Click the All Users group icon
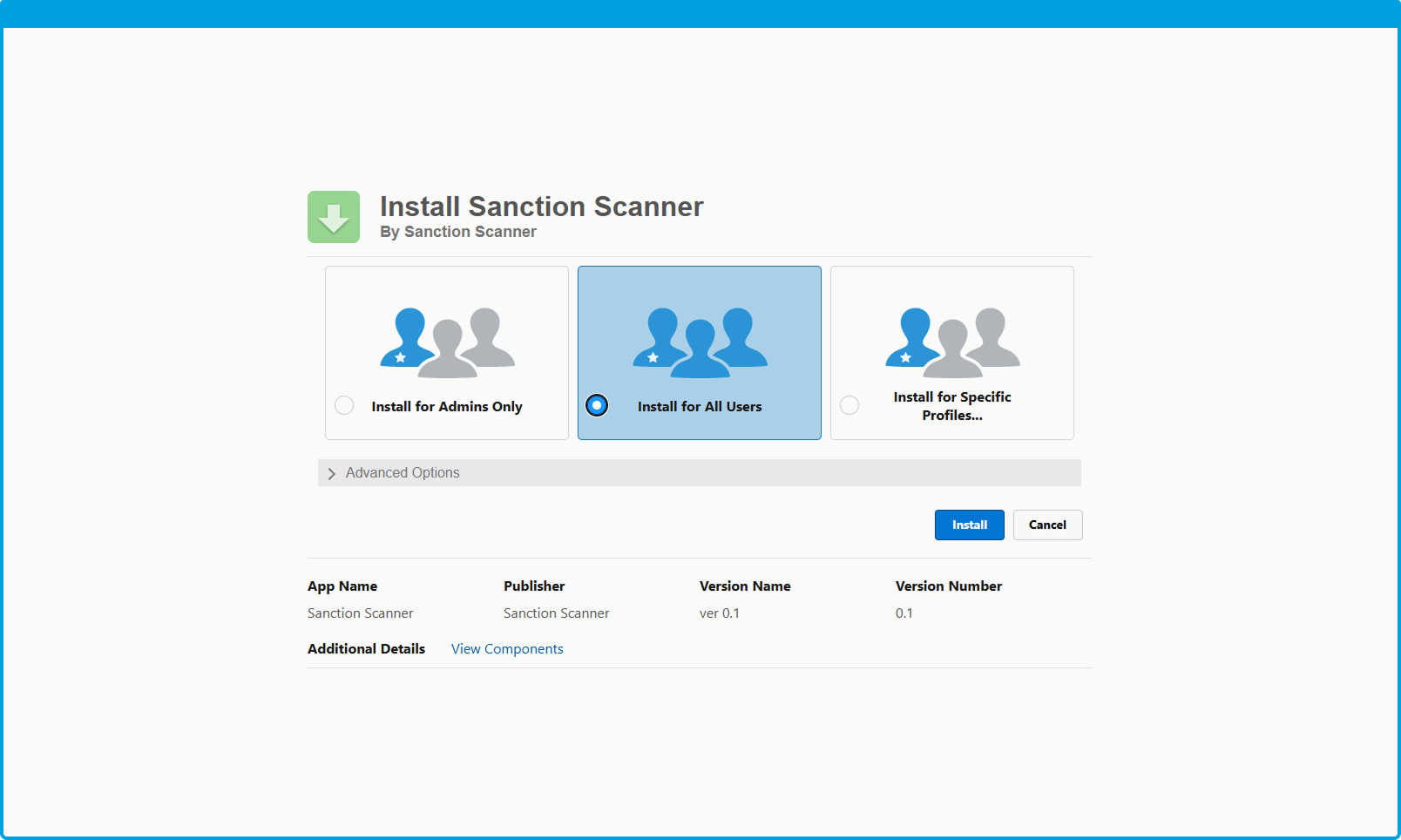The image size is (1401, 840). coord(700,342)
